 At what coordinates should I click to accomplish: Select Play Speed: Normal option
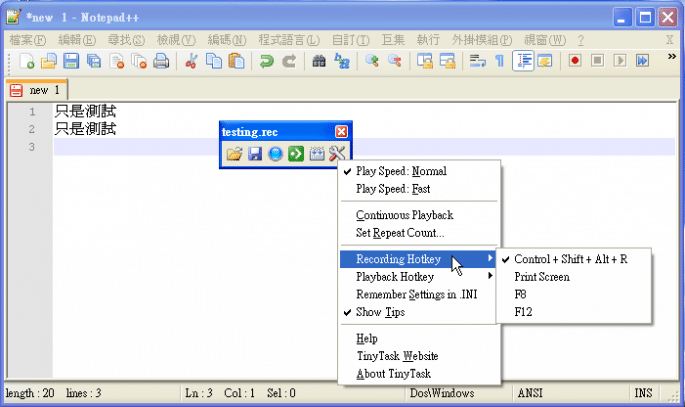pos(401,171)
